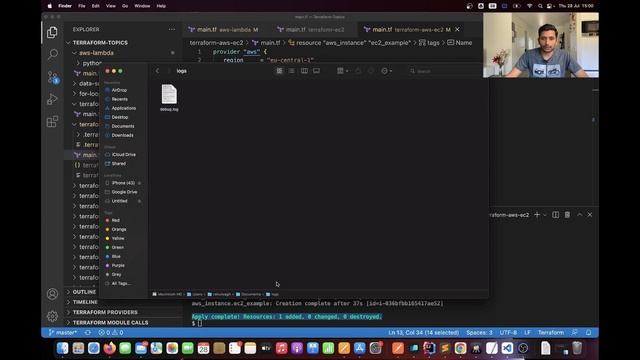Split the terminal panel
640x360 pixels.
point(556,215)
